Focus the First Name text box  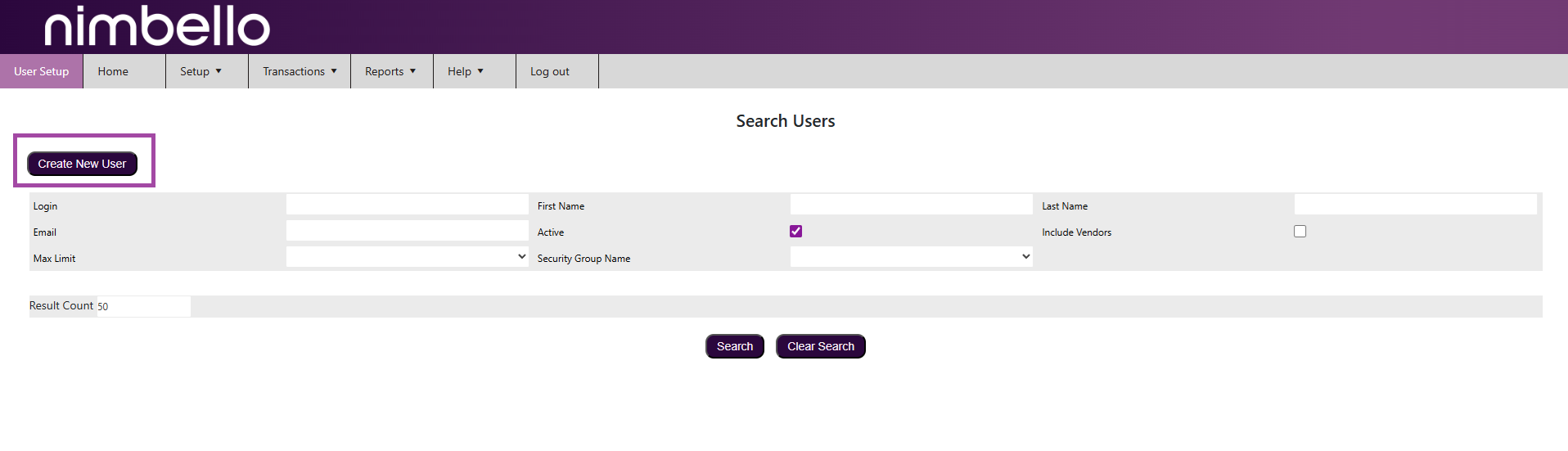click(x=911, y=205)
